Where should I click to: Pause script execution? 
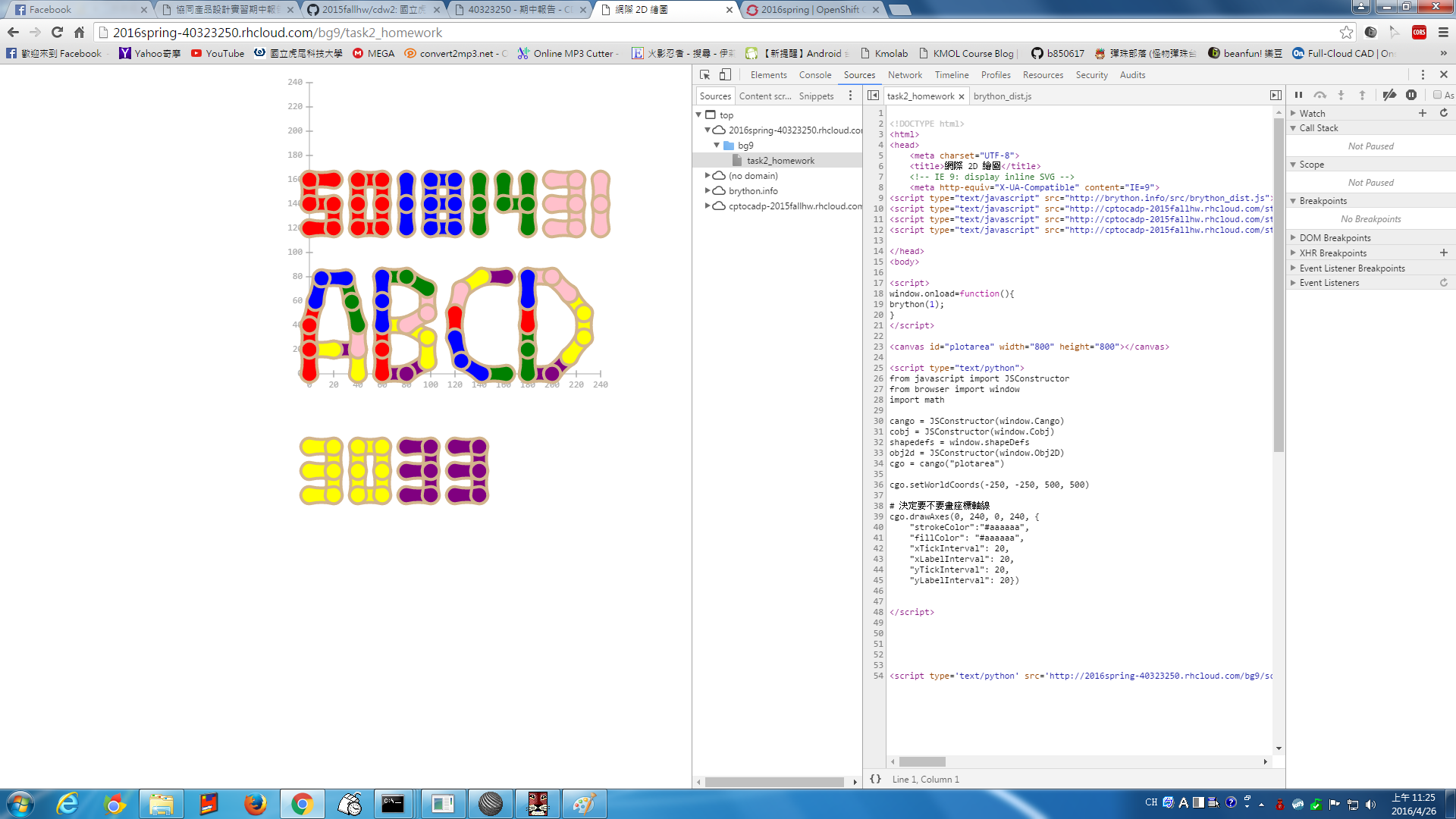[1298, 96]
